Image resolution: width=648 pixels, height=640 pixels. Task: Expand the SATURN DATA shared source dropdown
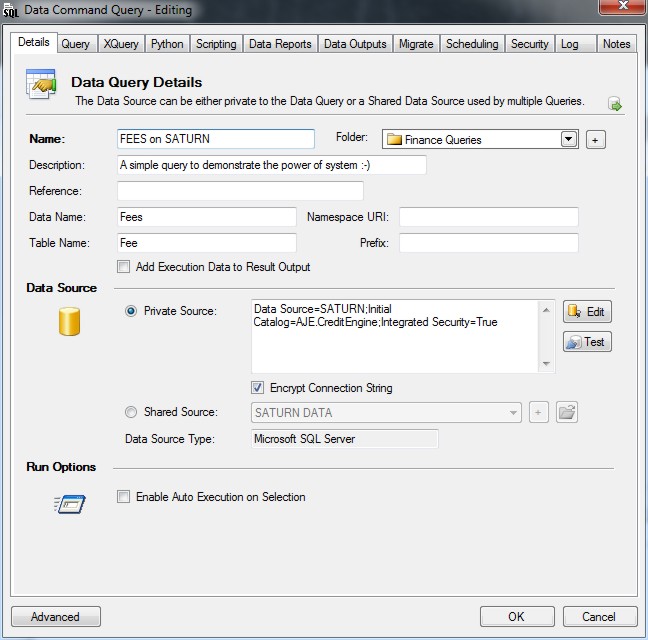pos(514,412)
